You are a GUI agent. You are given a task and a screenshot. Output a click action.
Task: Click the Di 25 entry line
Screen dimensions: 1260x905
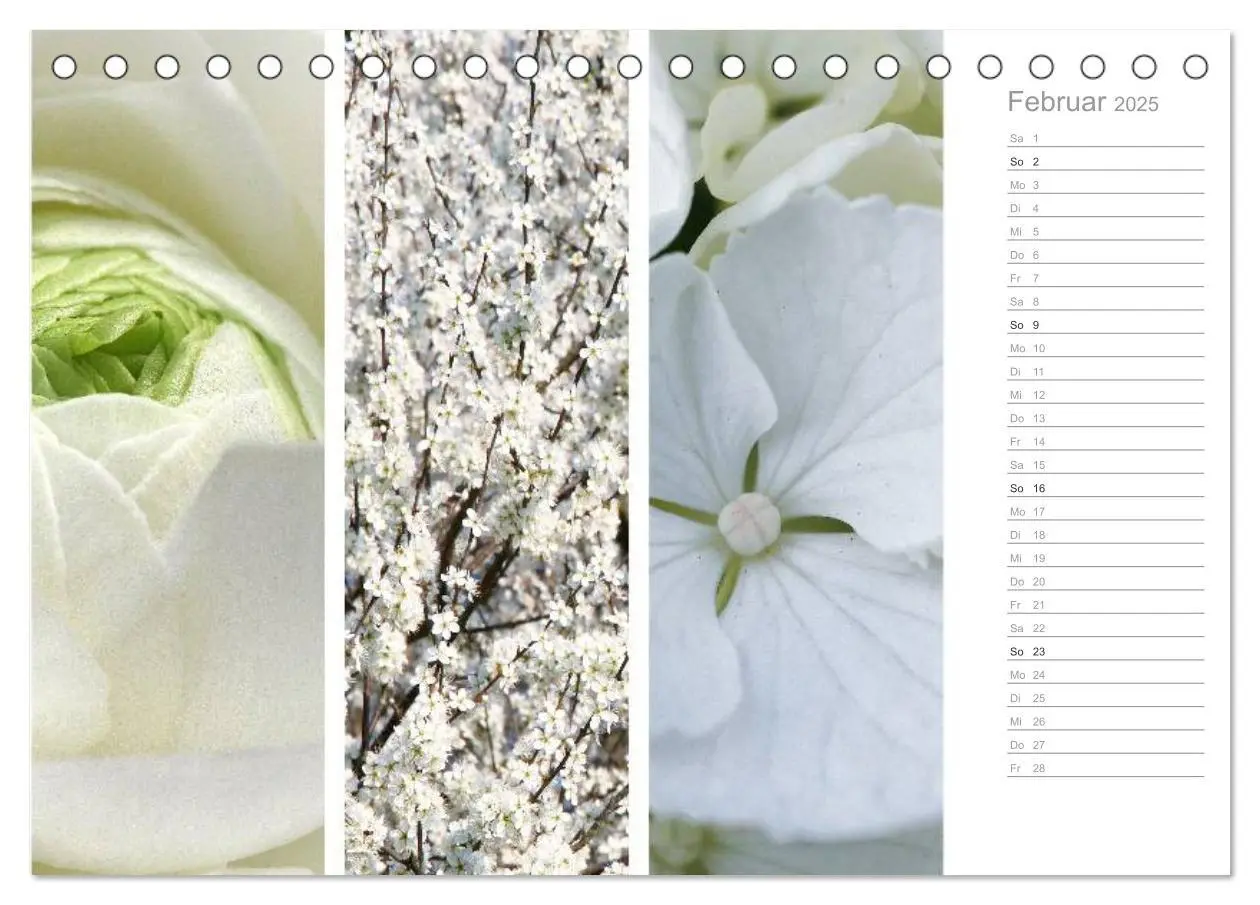pos(1105,698)
